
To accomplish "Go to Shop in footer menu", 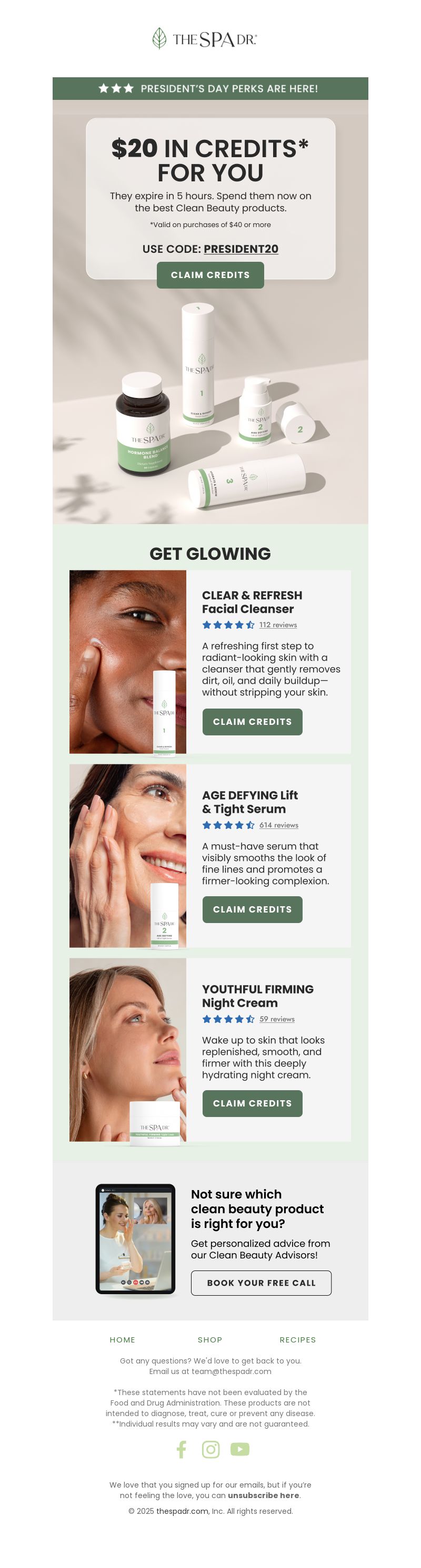I will coord(209,1339).
